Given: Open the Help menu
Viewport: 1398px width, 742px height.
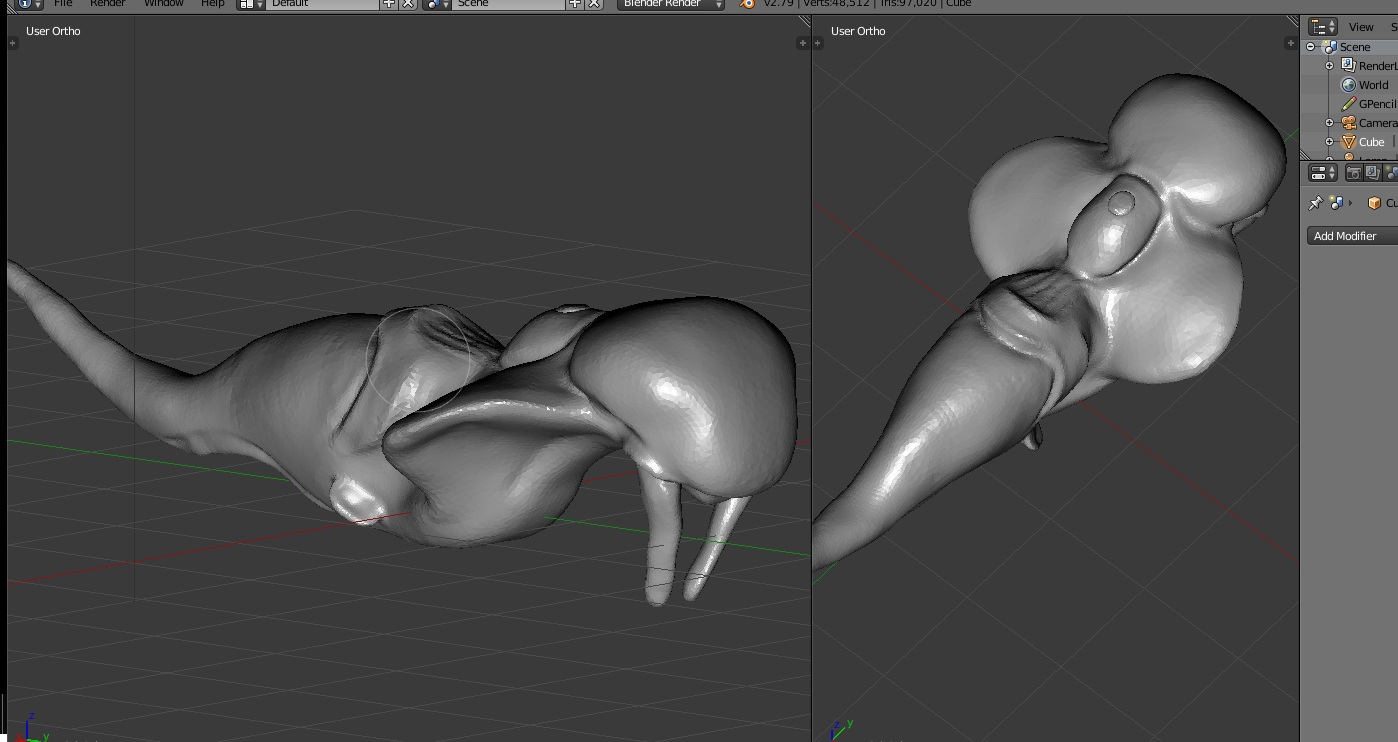Looking at the screenshot, I should (x=213, y=3).
